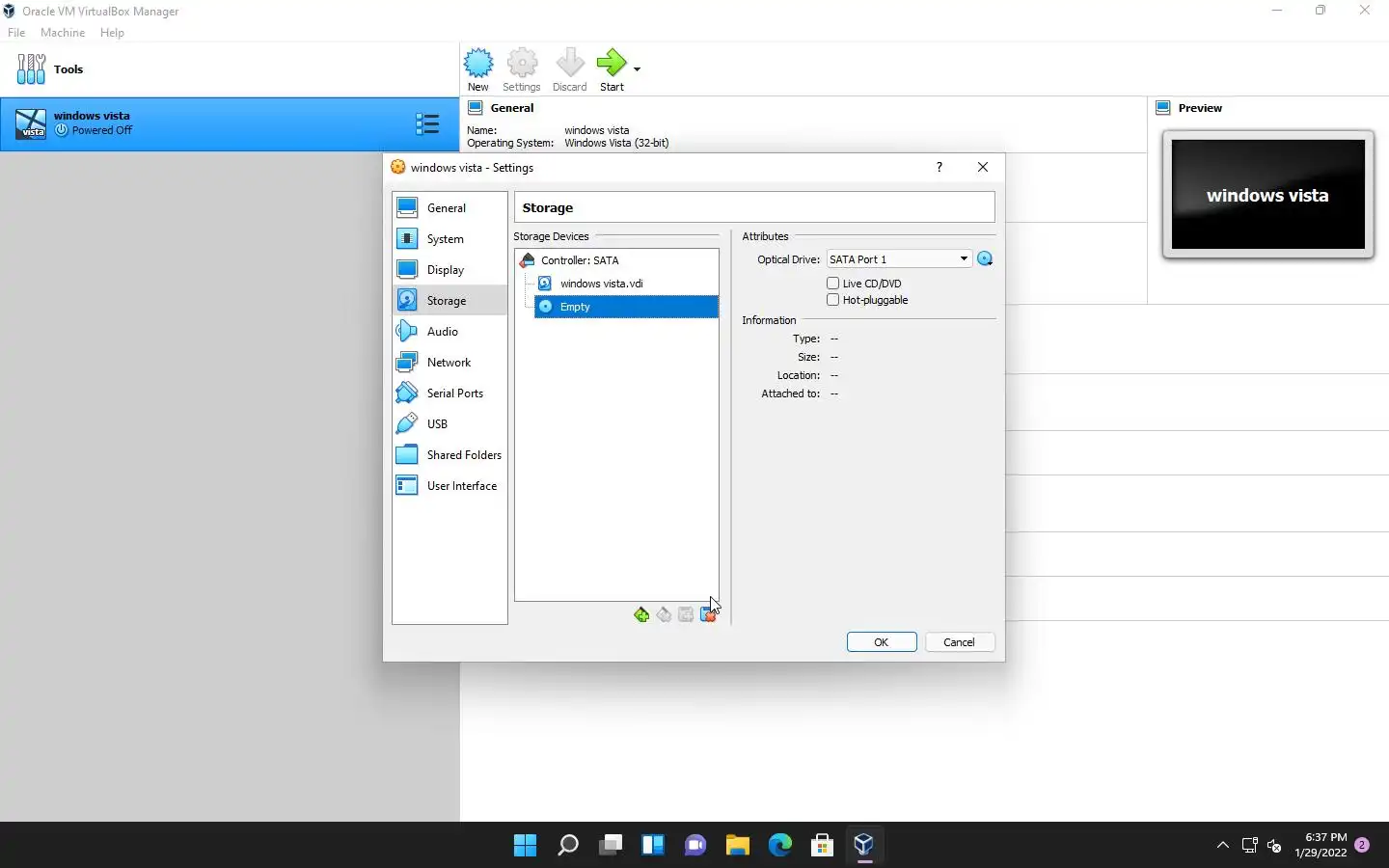The width and height of the screenshot is (1389, 868).
Task: Expand the Start button dropdown arrow
Action: click(x=637, y=68)
